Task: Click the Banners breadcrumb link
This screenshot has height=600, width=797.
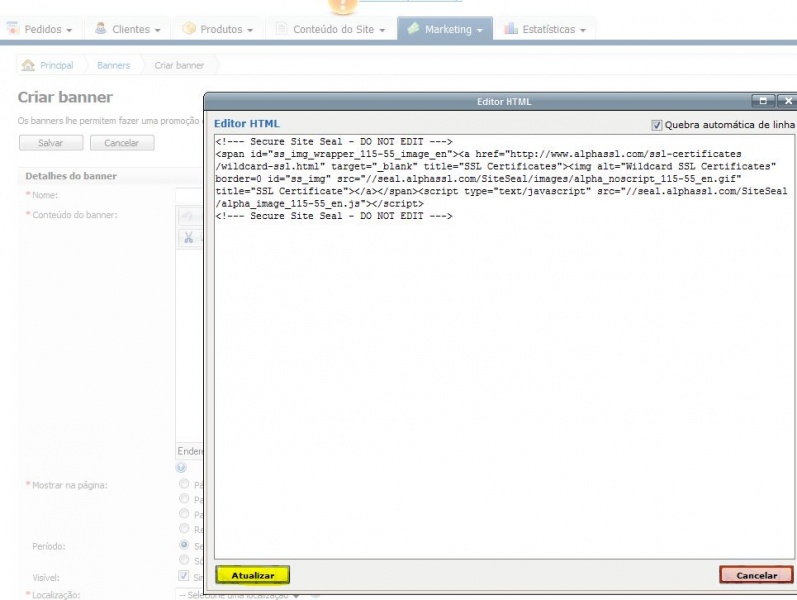Action: (x=114, y=66)
